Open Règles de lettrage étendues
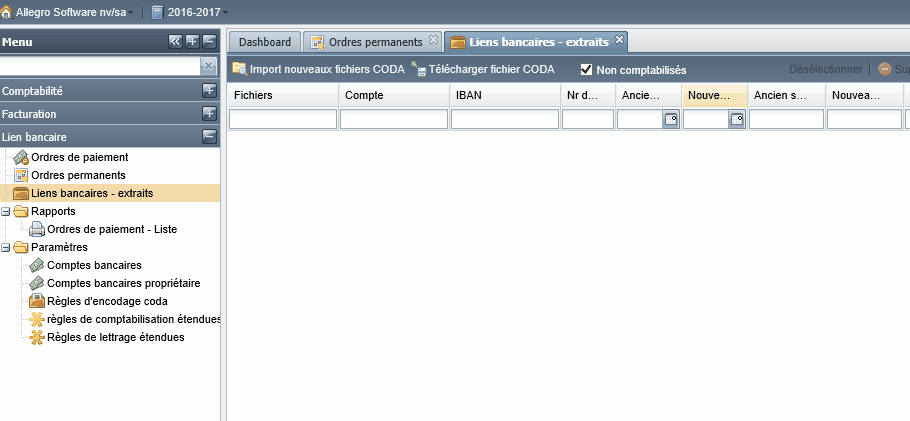Image resolution: width=910 pixels, height=421 pixels. [x=115, y=337]
